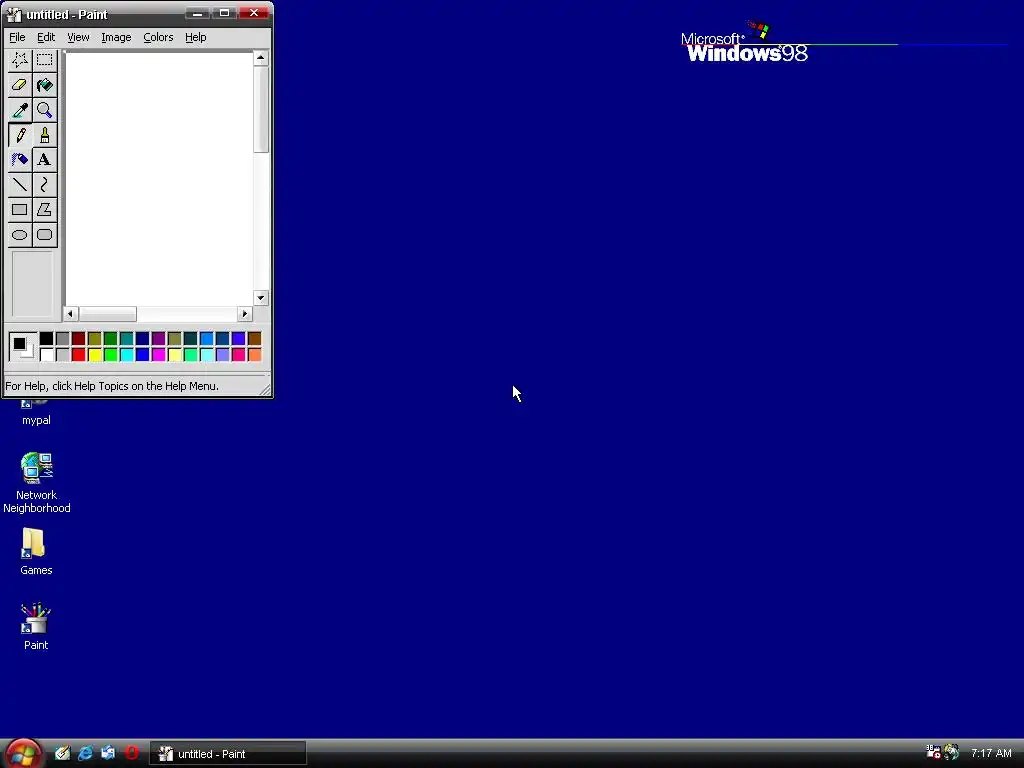Select the Text tool
Screen dimensions: 1024x768
pos(44,159)
